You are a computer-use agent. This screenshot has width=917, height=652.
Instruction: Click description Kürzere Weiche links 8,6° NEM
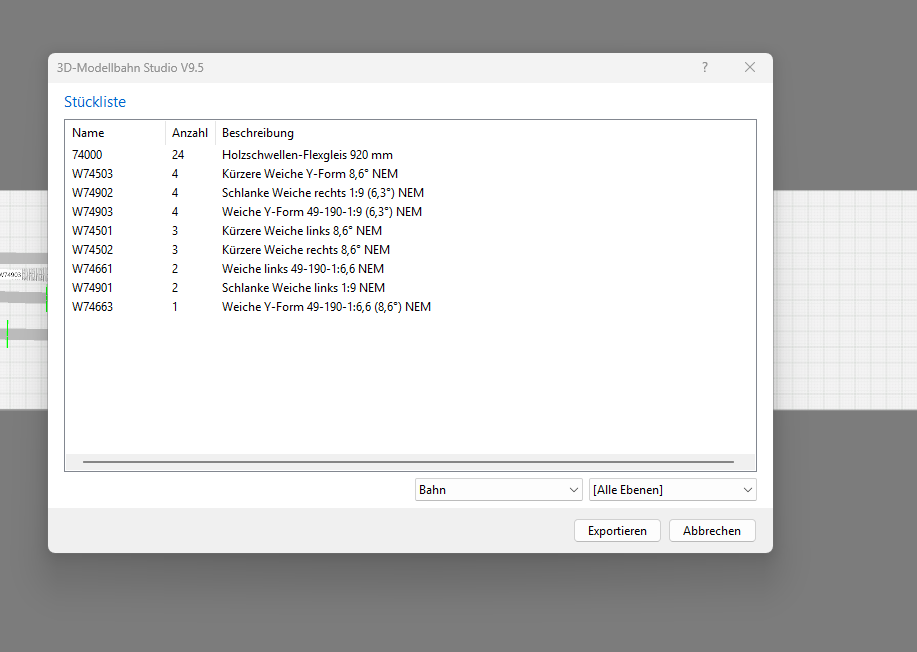coord(302,231)
